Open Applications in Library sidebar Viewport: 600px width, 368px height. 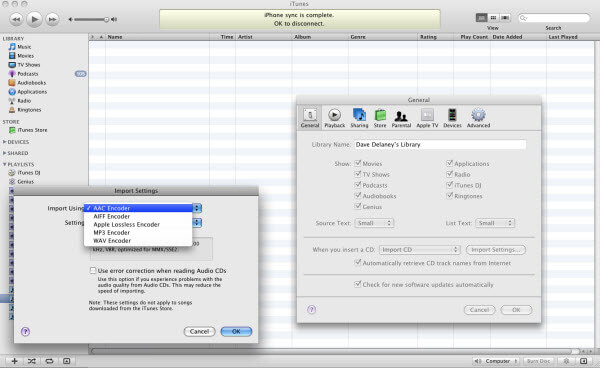point(32,92)
